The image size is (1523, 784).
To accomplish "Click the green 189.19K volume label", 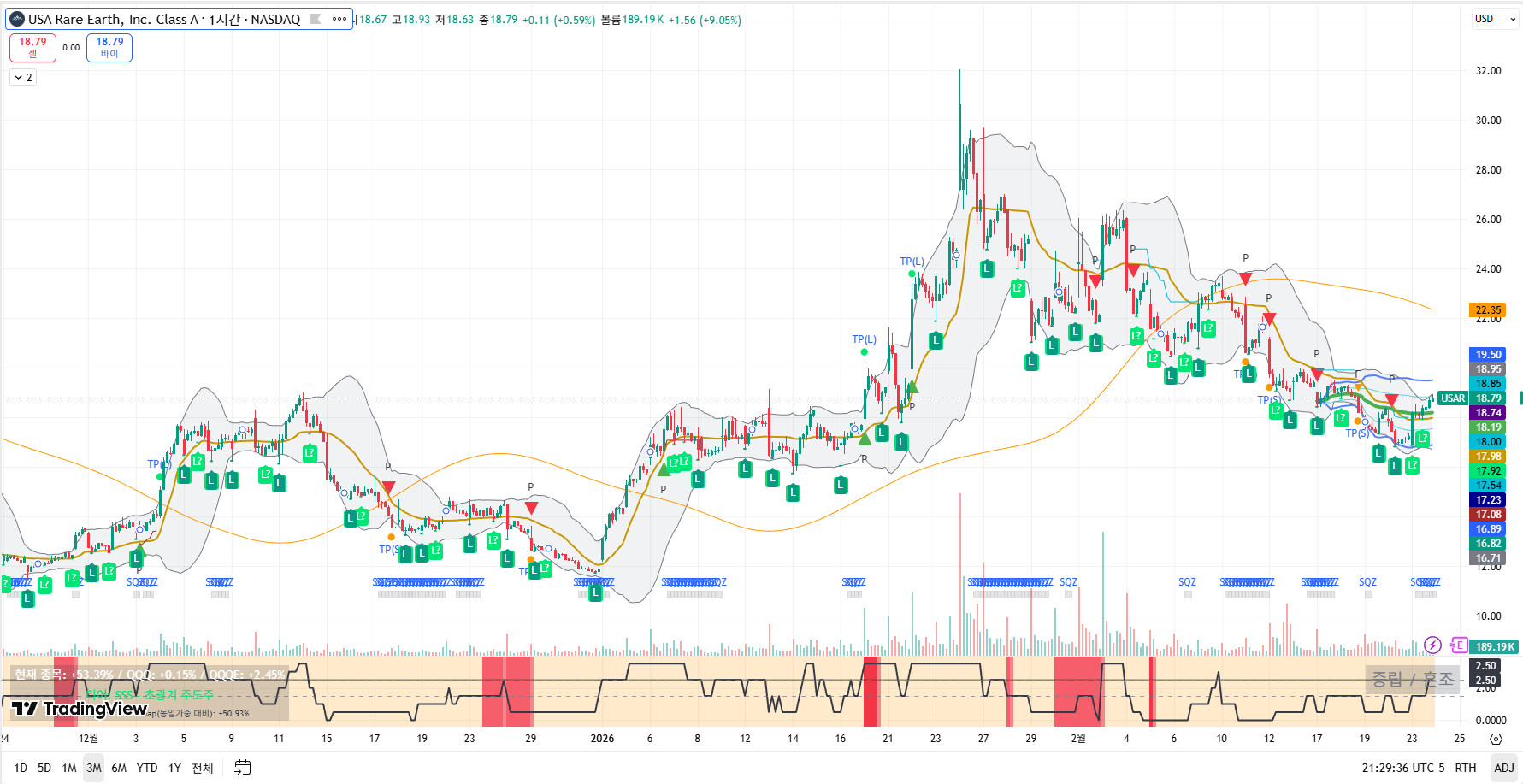I will [x=1495, y=647].
